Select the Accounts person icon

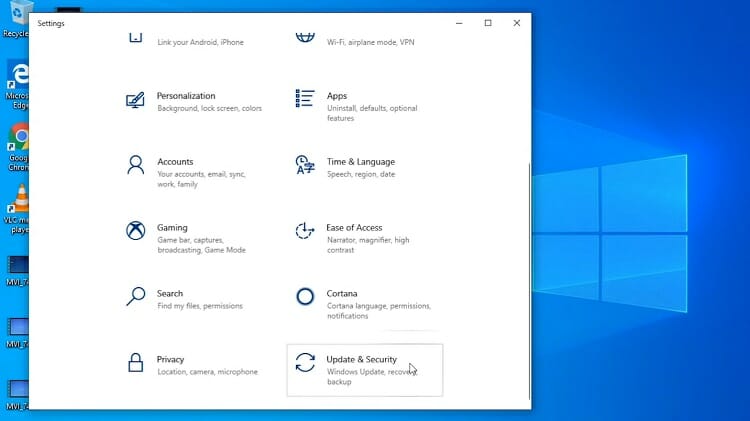[x=135, y=165]
